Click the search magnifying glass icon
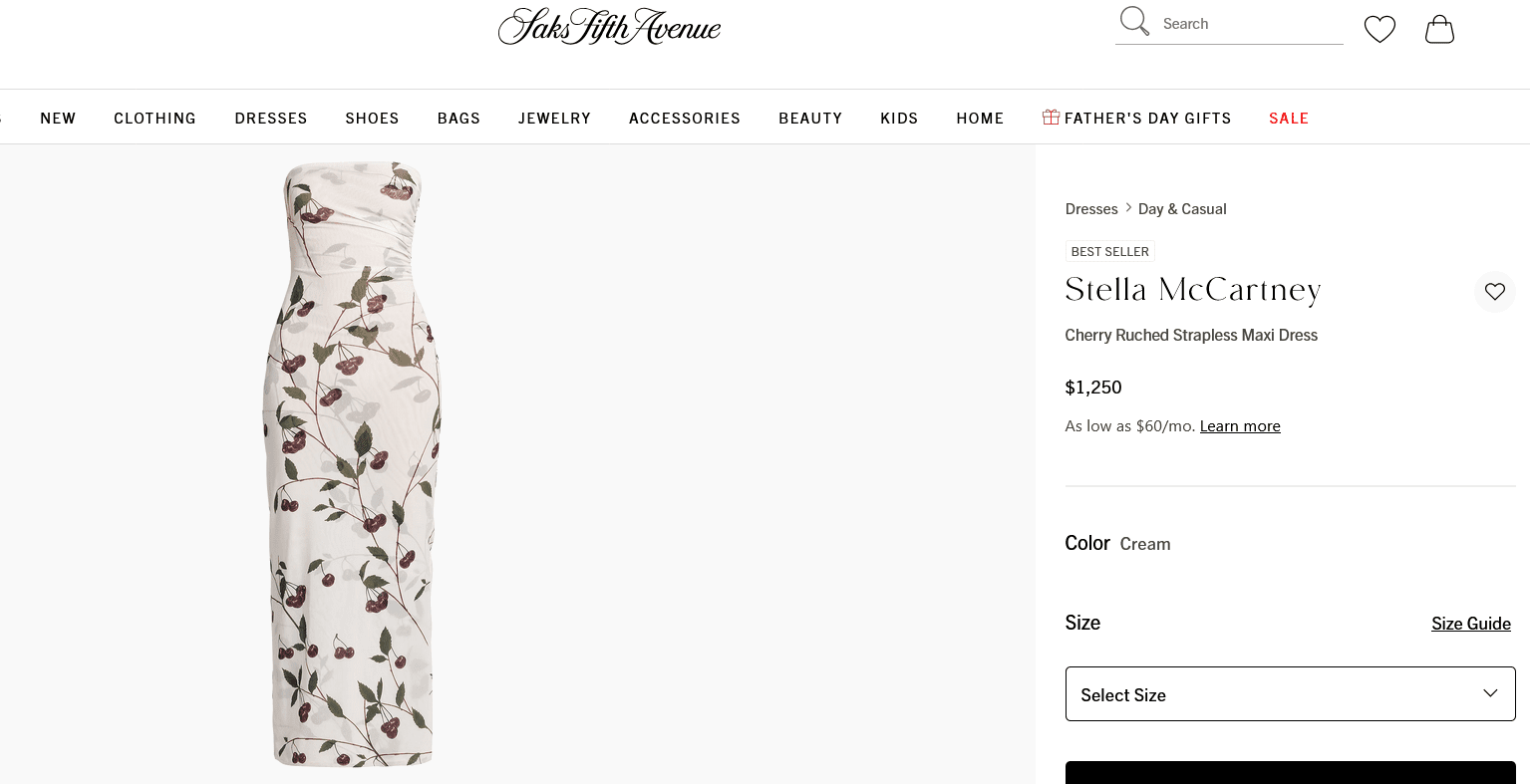Viewport: 1530px width, 784px height. click(x=1134, y=21)
